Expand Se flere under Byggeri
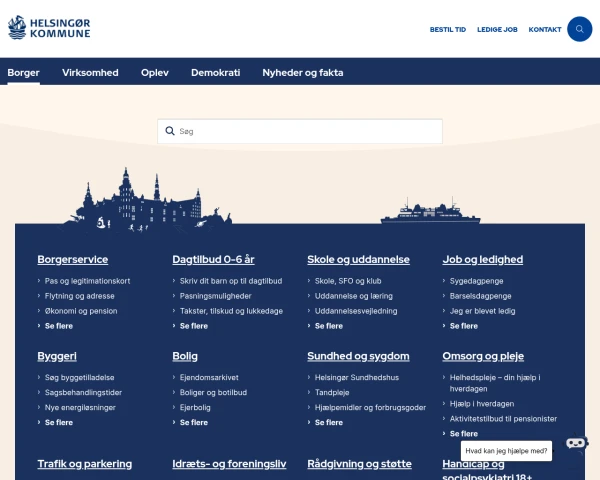Screen dimensions: 600x480 click(x=59, y=423)
